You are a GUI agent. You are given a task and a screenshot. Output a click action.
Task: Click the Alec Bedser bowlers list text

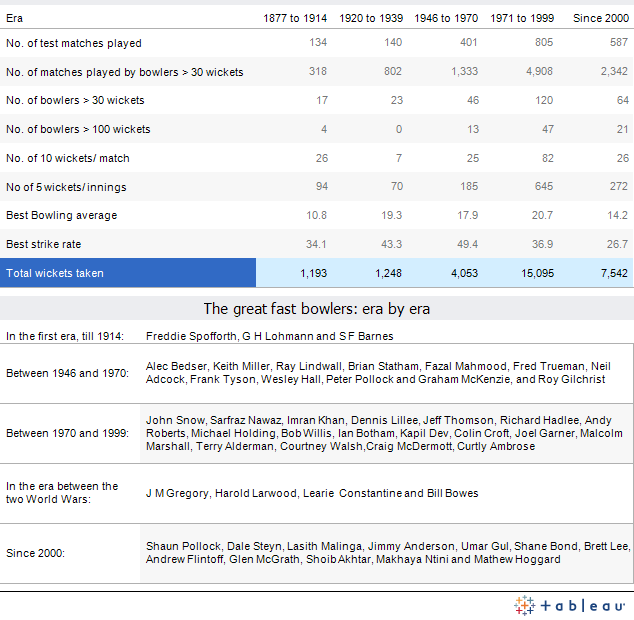pyautogui.click(x=378, y=373)
